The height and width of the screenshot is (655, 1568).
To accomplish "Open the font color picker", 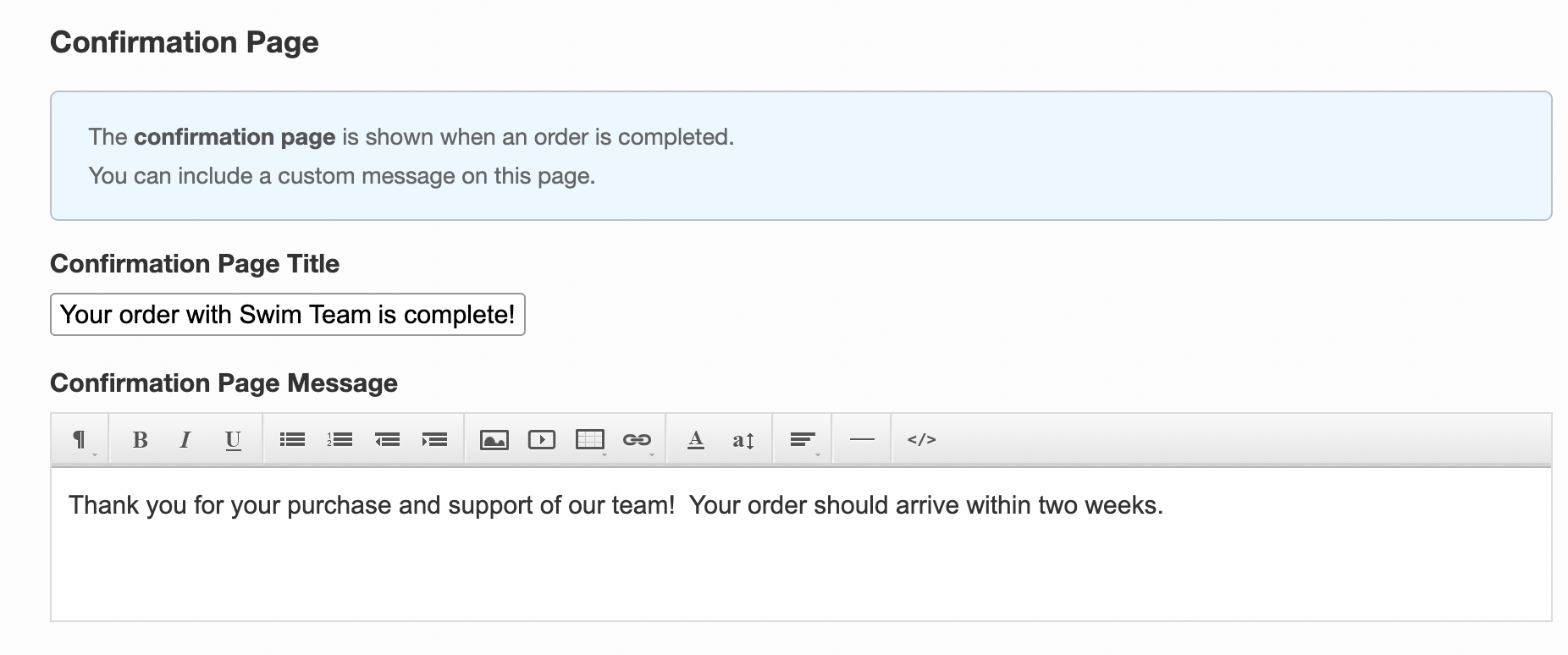I will [x=696, y=439].
